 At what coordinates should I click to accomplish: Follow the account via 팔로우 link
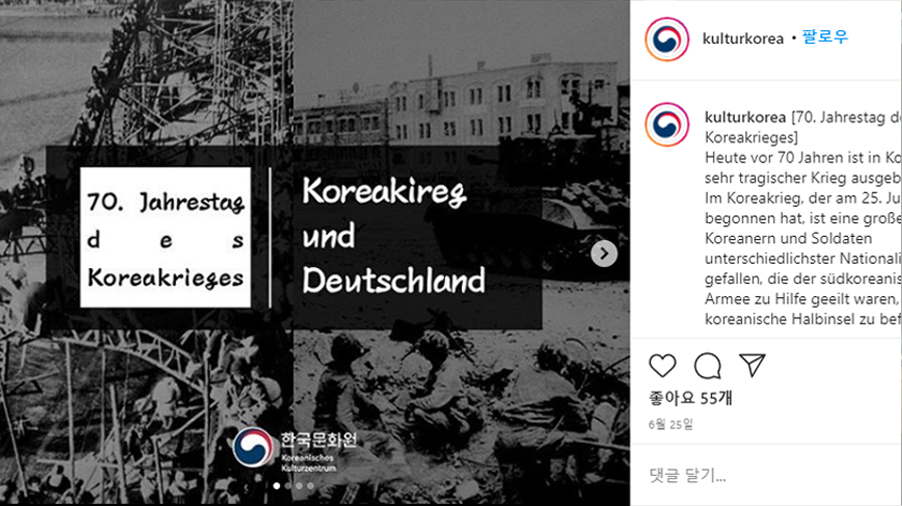(x=825, y=37)
